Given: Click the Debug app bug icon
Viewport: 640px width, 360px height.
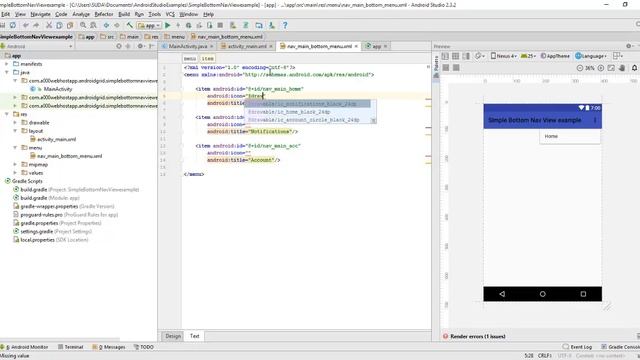Looking at the screenshot, I should (x=189, y=25).
